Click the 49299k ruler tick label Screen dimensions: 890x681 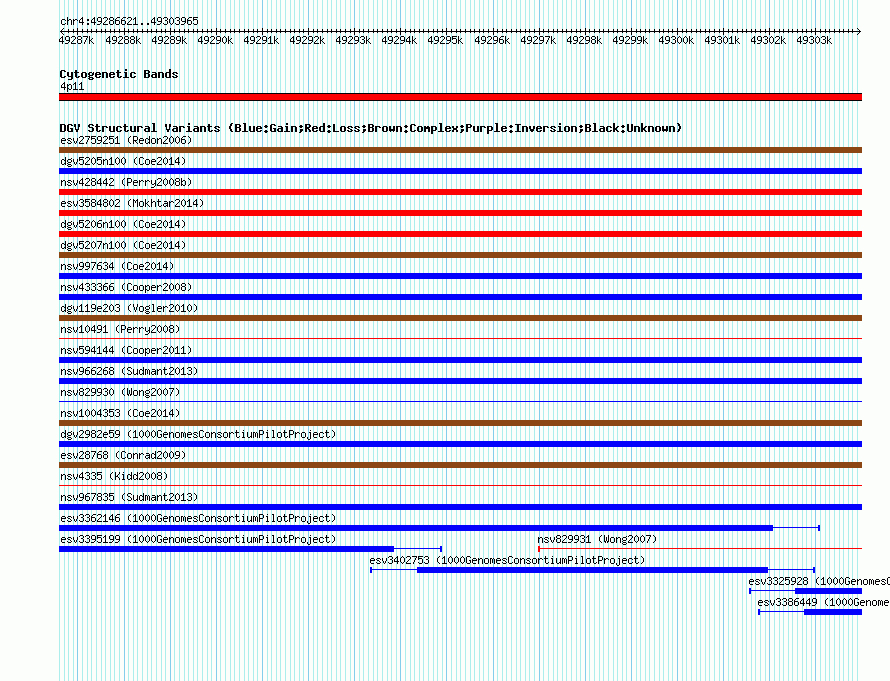630,40
